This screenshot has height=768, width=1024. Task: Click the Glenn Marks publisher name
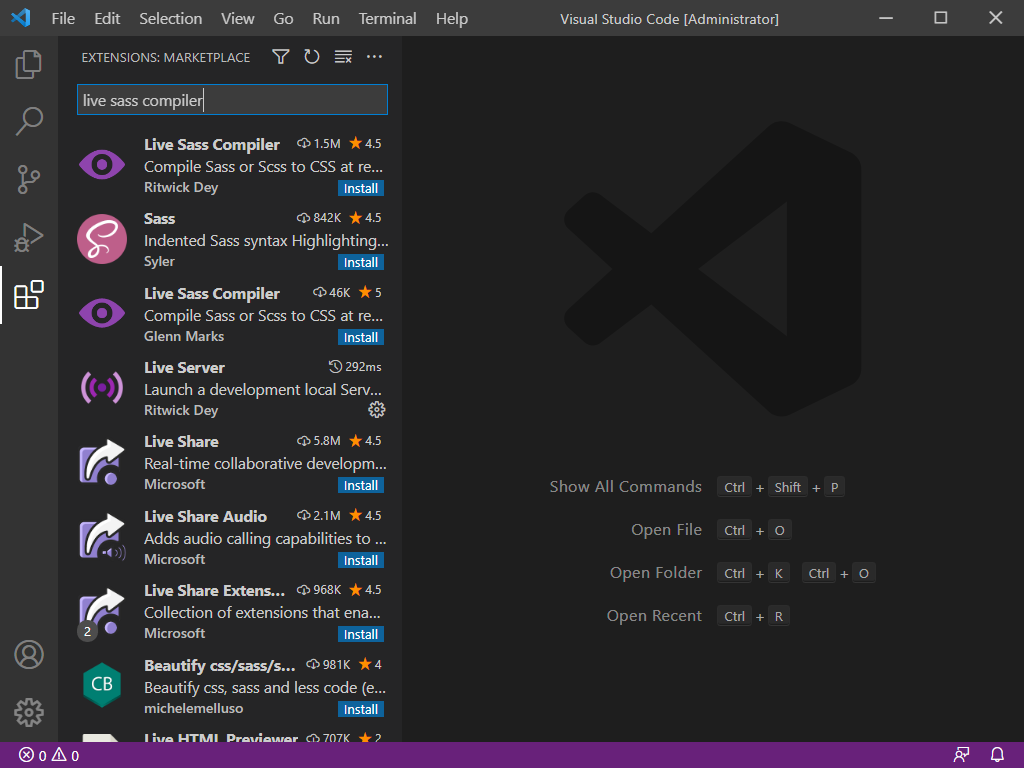184,336
